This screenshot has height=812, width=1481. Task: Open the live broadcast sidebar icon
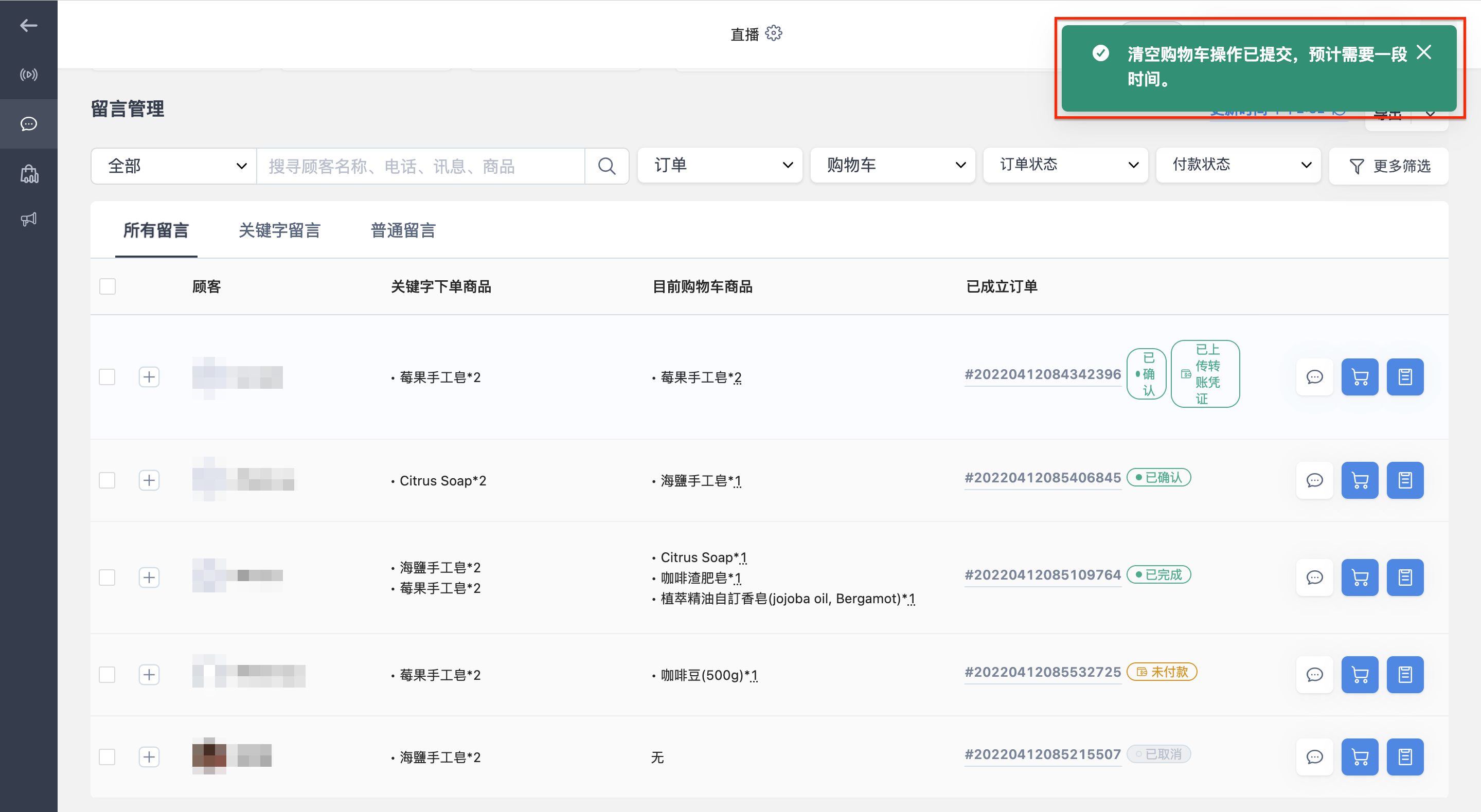(28, 75)
